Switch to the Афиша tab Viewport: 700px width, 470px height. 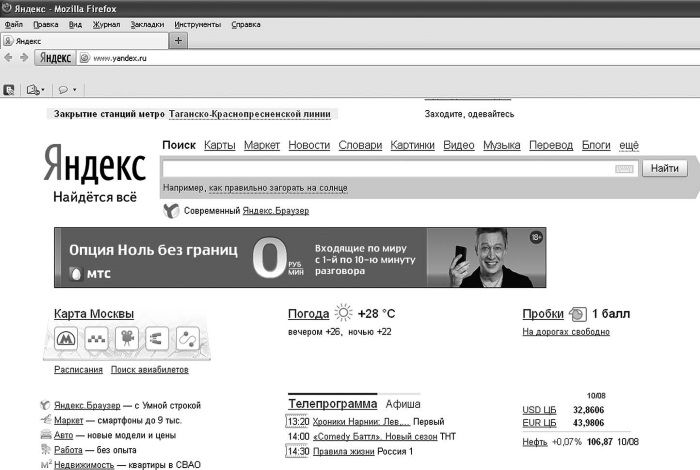(403, 404)
